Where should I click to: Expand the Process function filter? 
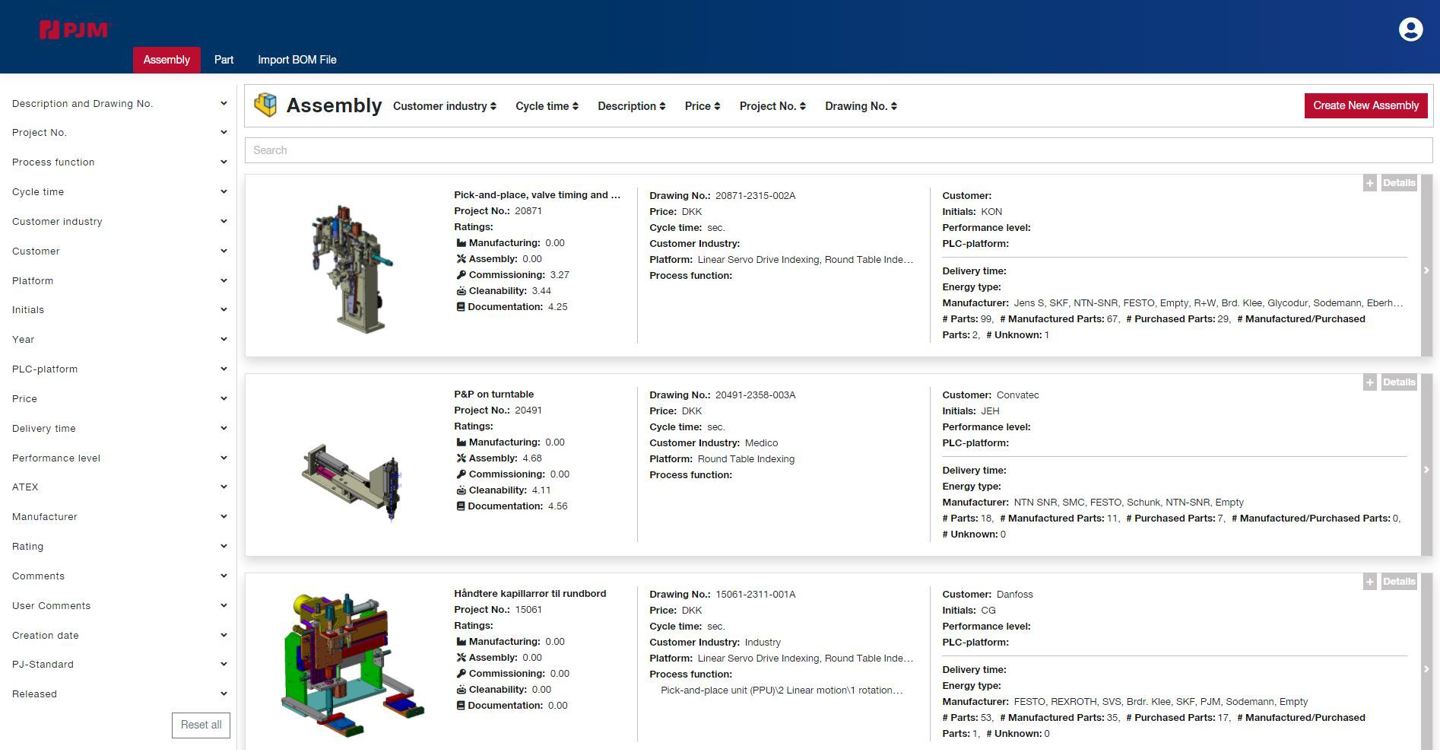coord(119,162)
